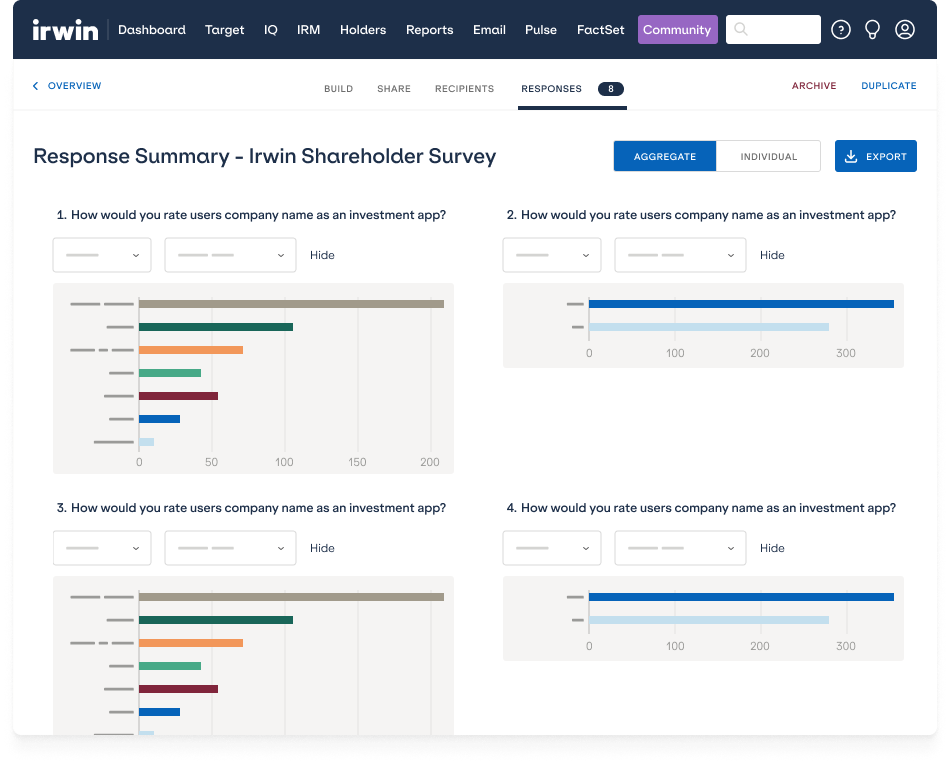Duplicate the shareholder survey
Image resolution: width=950 pixels, height=765 pixels.
click(x=888, y=86)
